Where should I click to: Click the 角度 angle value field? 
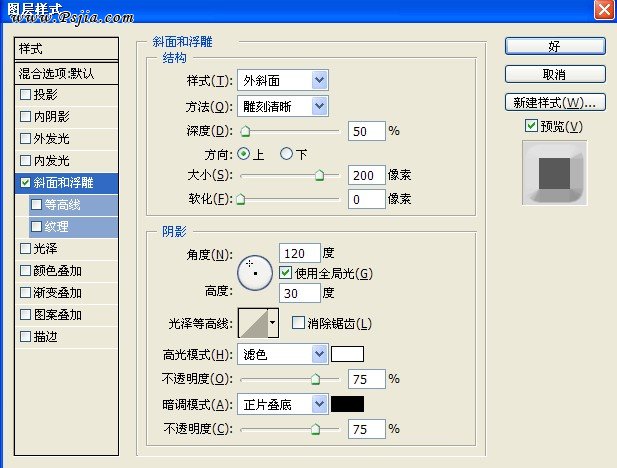(300, 253)
